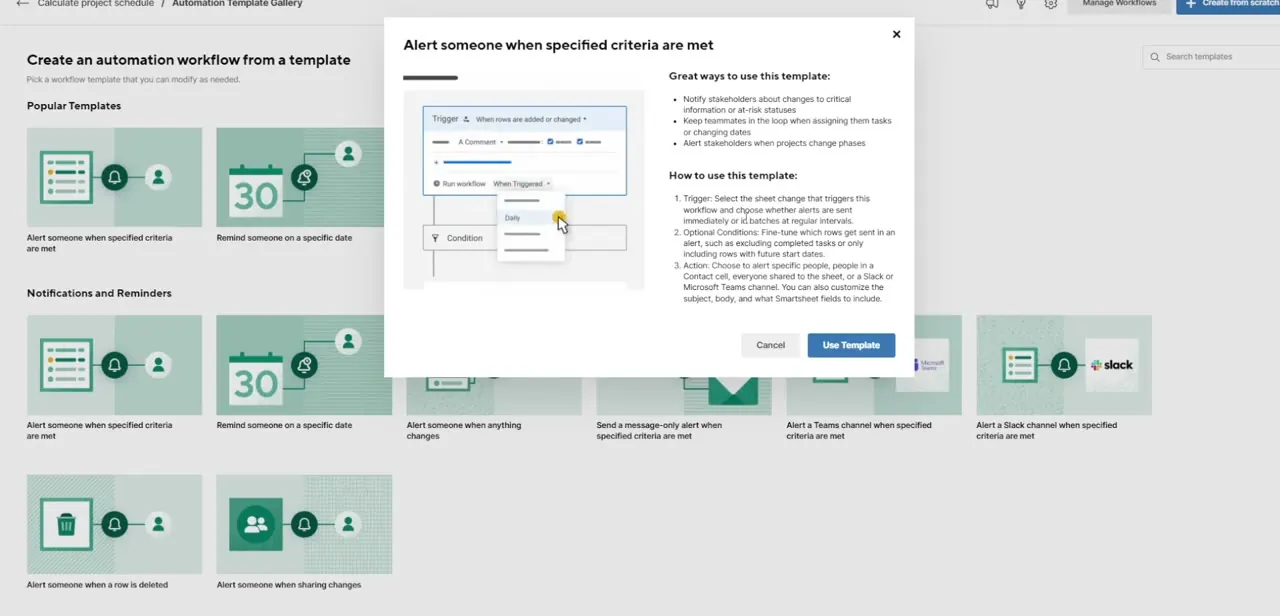The width and height of the screenshot is (1280, 616).
Task: Click the 'Alert someone when sharing changes' label
Action: pos(289,585)
